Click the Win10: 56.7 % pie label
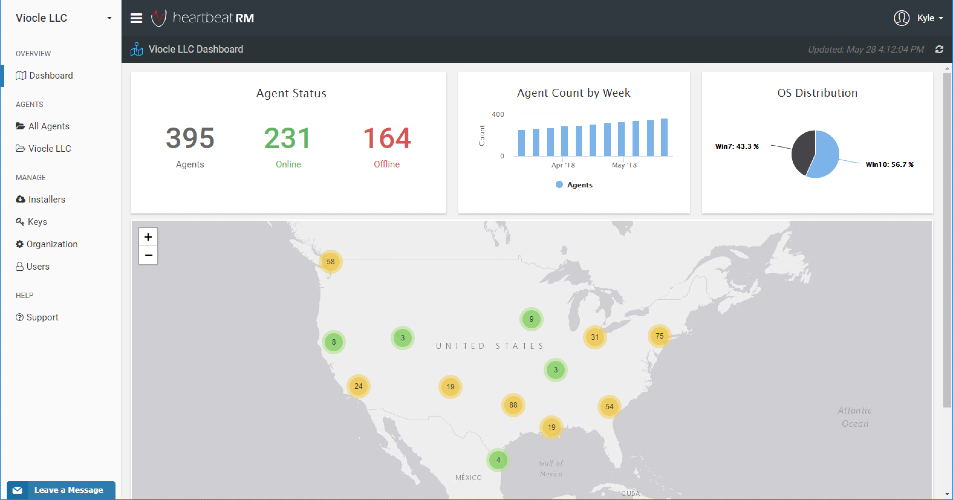 click(x=889, y=165)
